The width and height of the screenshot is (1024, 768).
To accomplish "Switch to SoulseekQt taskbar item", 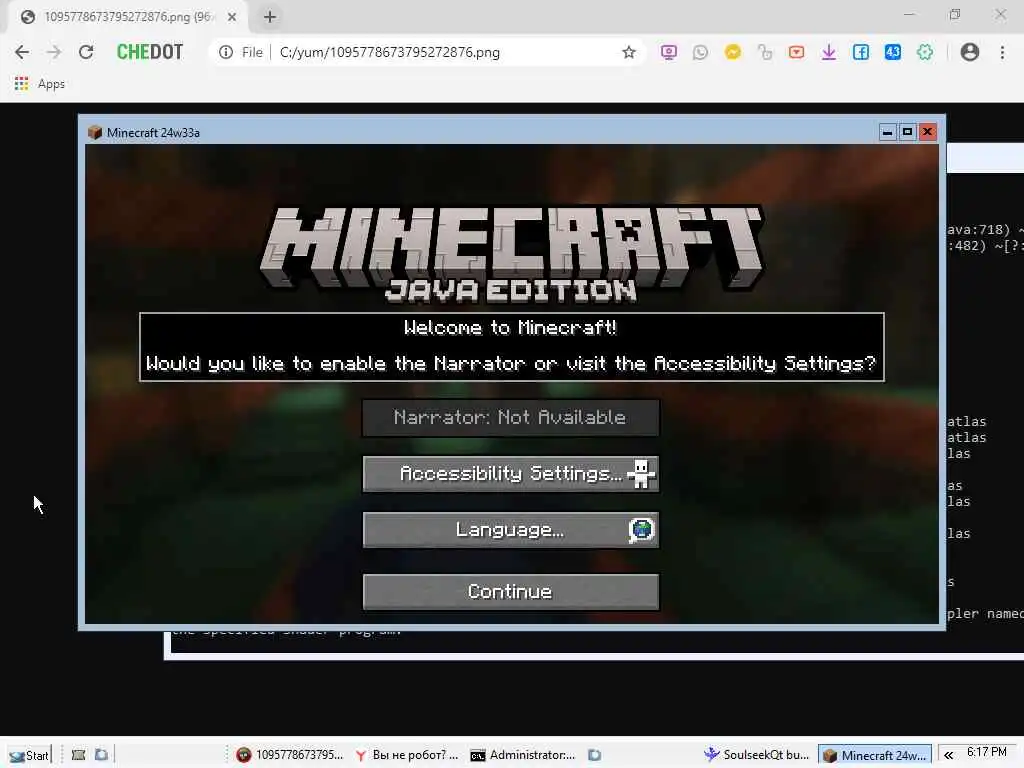I will (757, 755).
